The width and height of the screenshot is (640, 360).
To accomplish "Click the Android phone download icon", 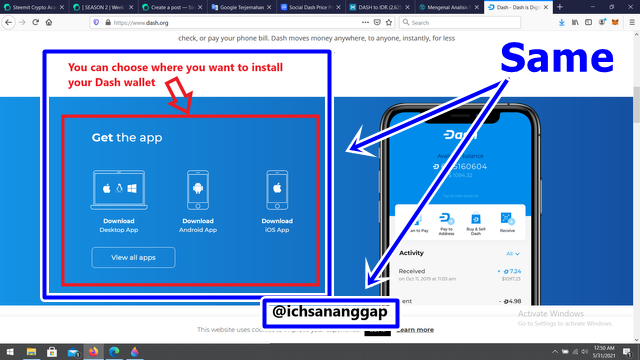I will 198,190.
